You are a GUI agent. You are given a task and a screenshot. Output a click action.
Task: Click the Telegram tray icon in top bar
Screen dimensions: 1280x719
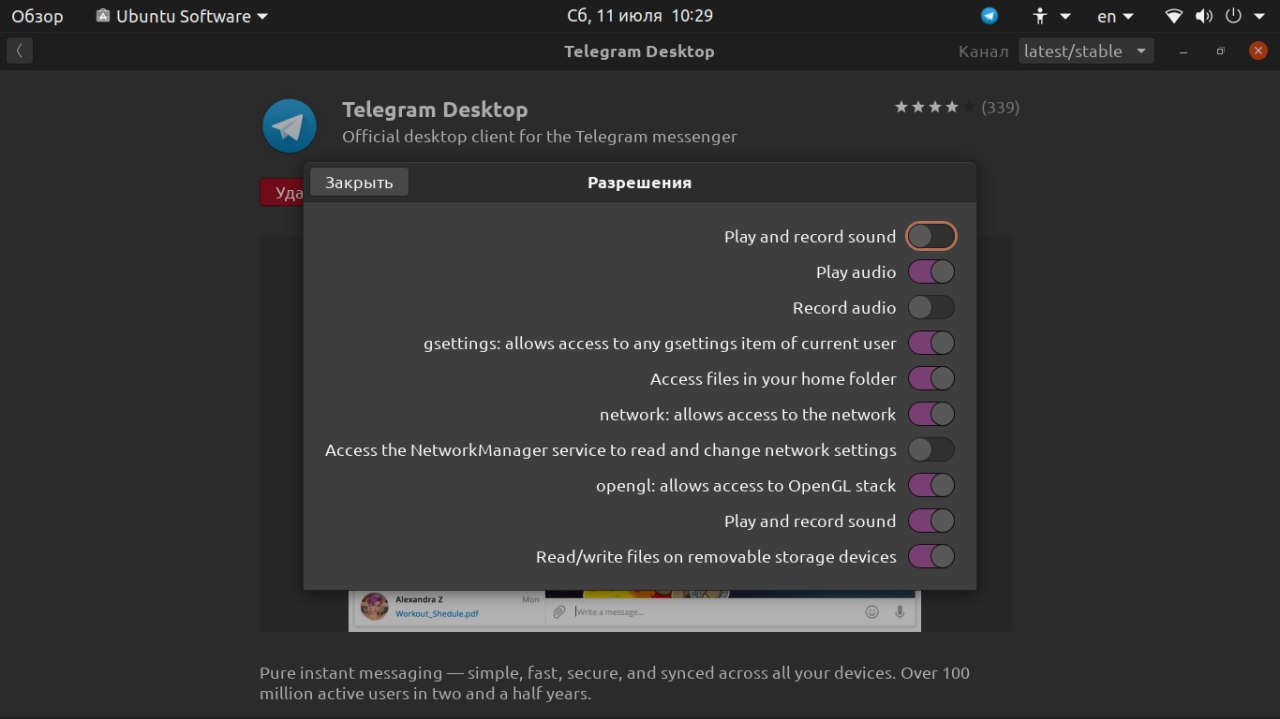989,16
